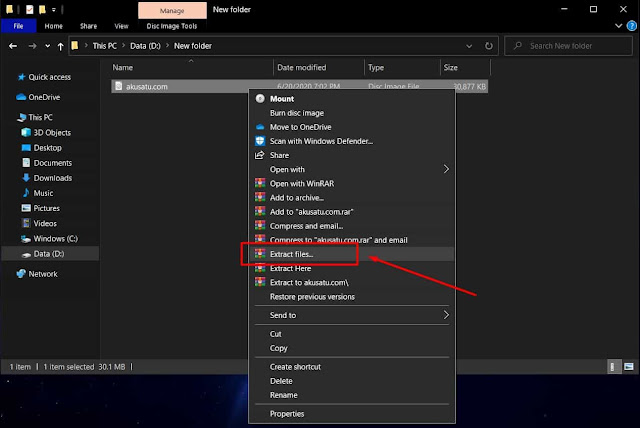Switch to the details view layout icon
Viewport: 640px width, 428px height.
612,366
